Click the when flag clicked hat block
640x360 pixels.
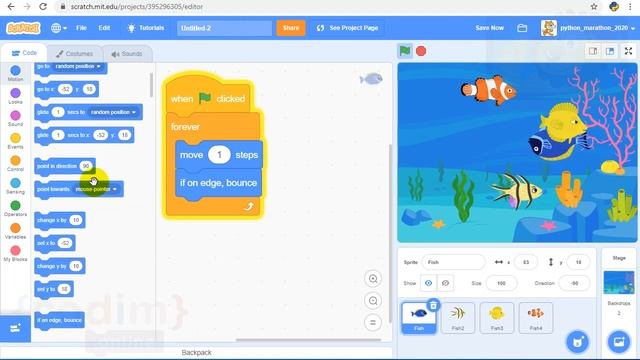point(209,98)
